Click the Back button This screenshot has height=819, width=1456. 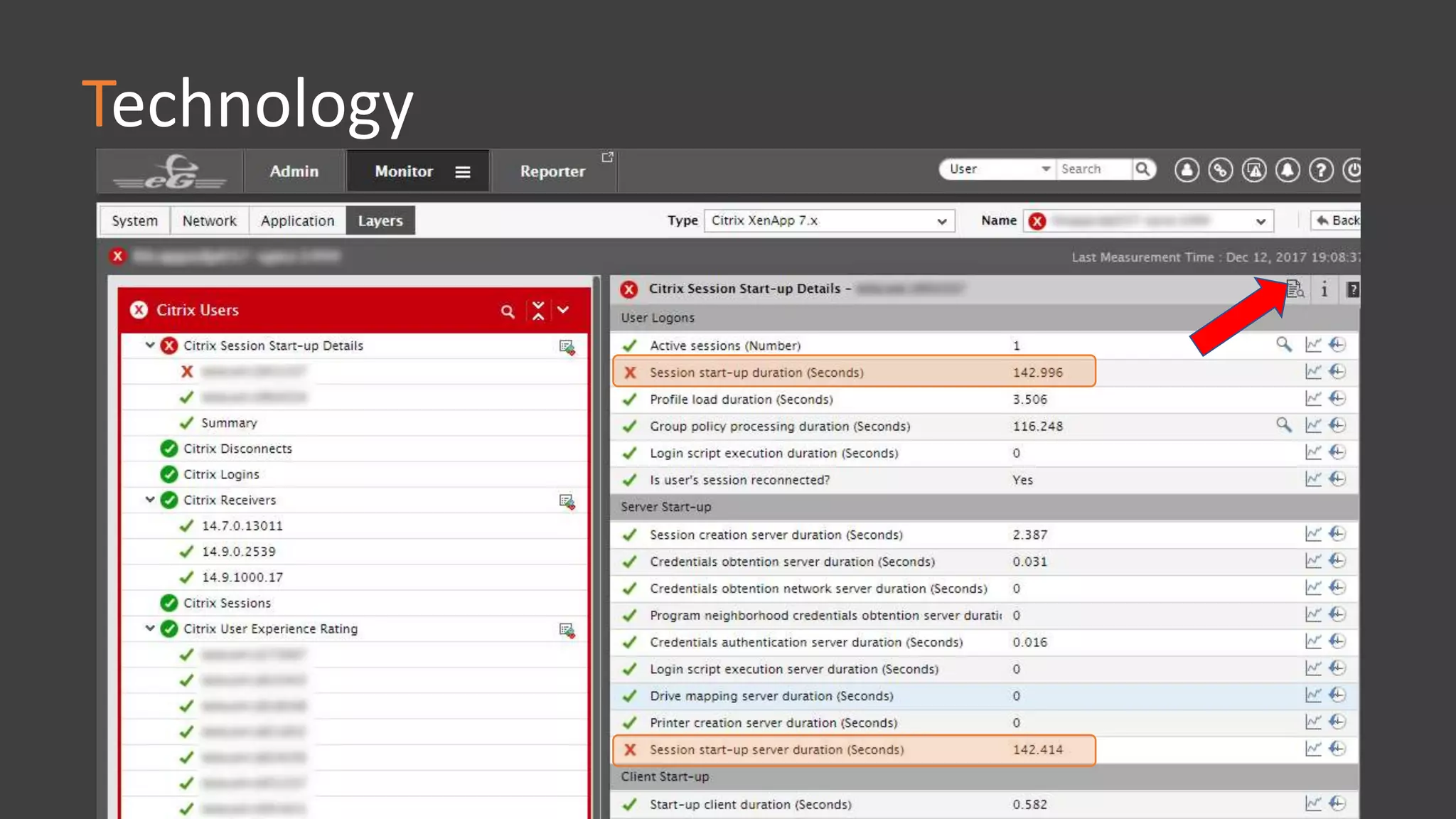tap(1337, 220)
